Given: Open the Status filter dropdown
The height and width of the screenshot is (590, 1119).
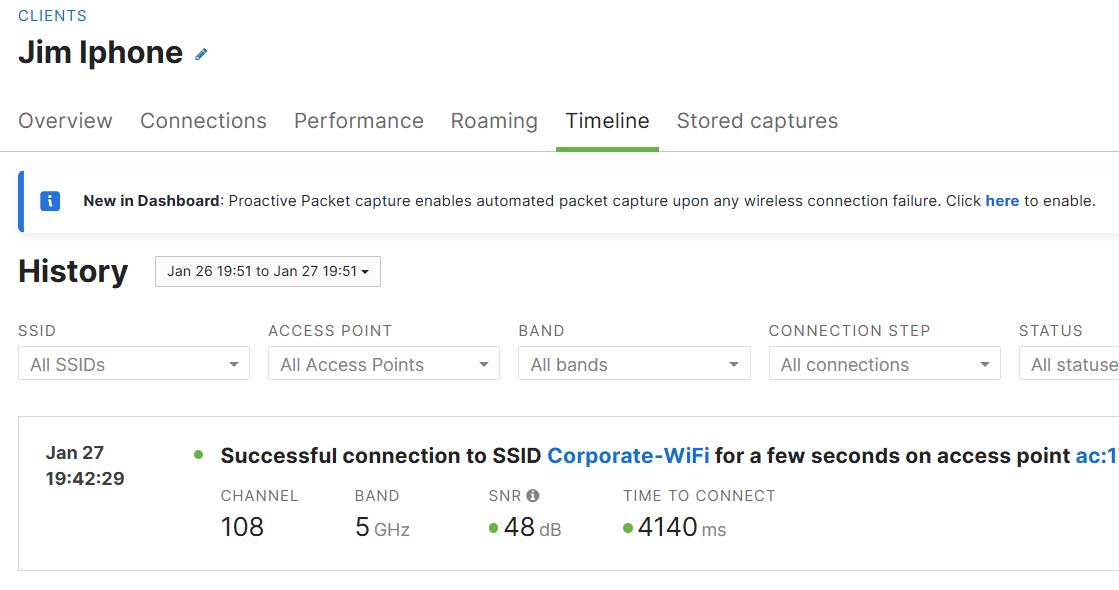Looking at the screenshot, I should point(1069,364).
